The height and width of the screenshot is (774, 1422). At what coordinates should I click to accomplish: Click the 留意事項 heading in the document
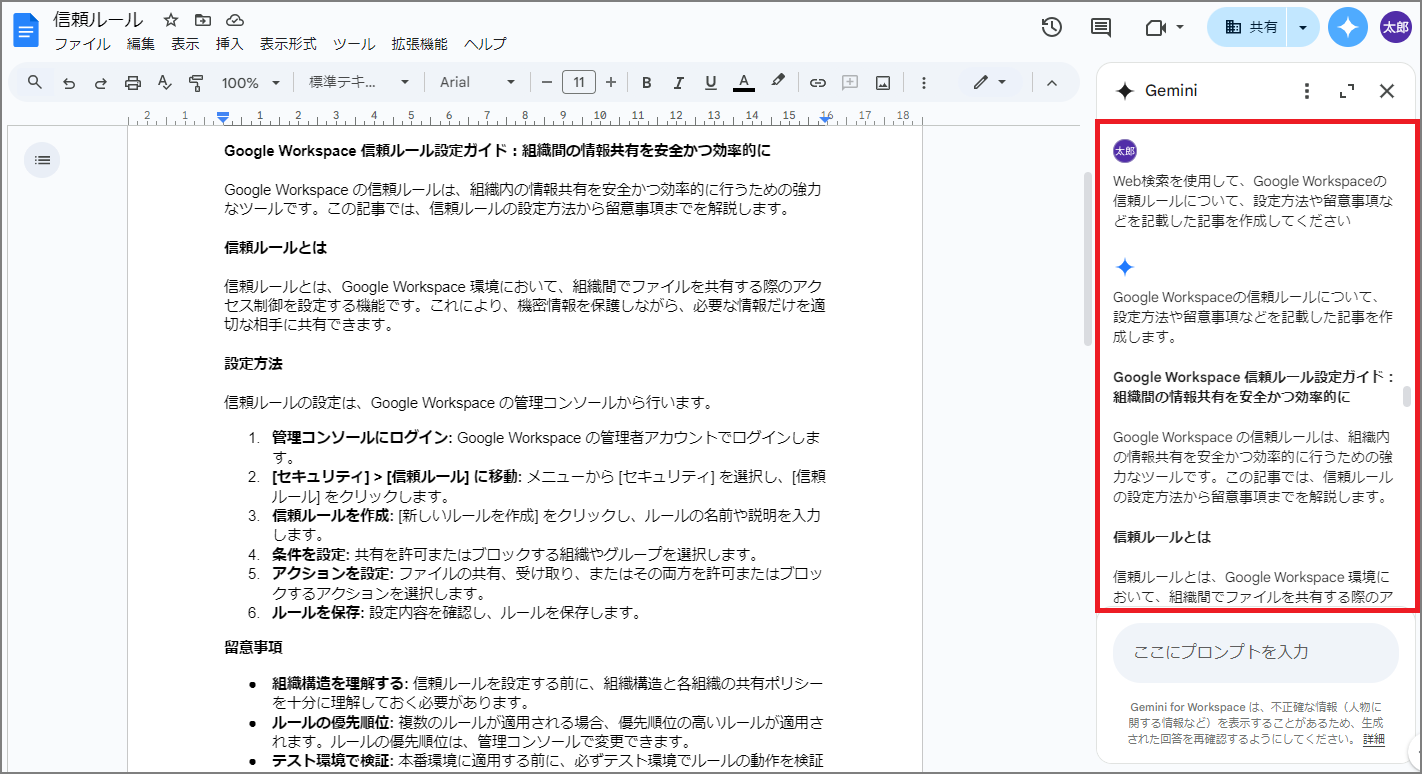(x=253, y=647)
